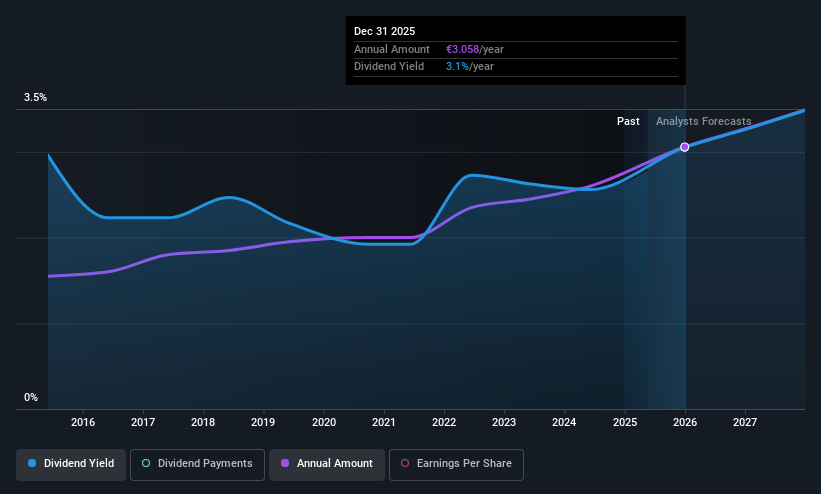The image size is (821, 494).
Task: Click the Dec 31 2025 tooltip header
Action: [384, 31]
